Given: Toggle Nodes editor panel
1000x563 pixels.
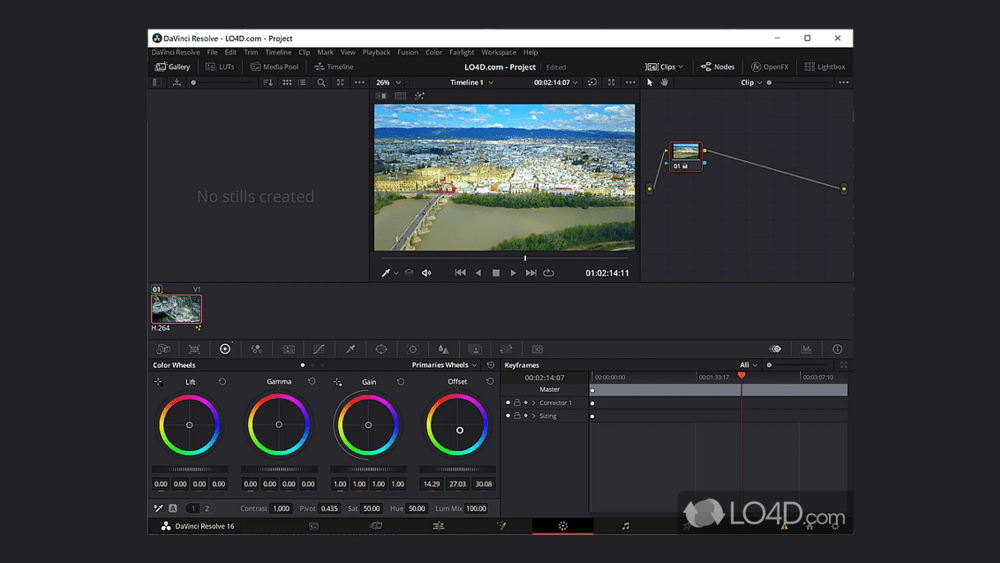Looking at the screenshot, I should tap(717, 66).
